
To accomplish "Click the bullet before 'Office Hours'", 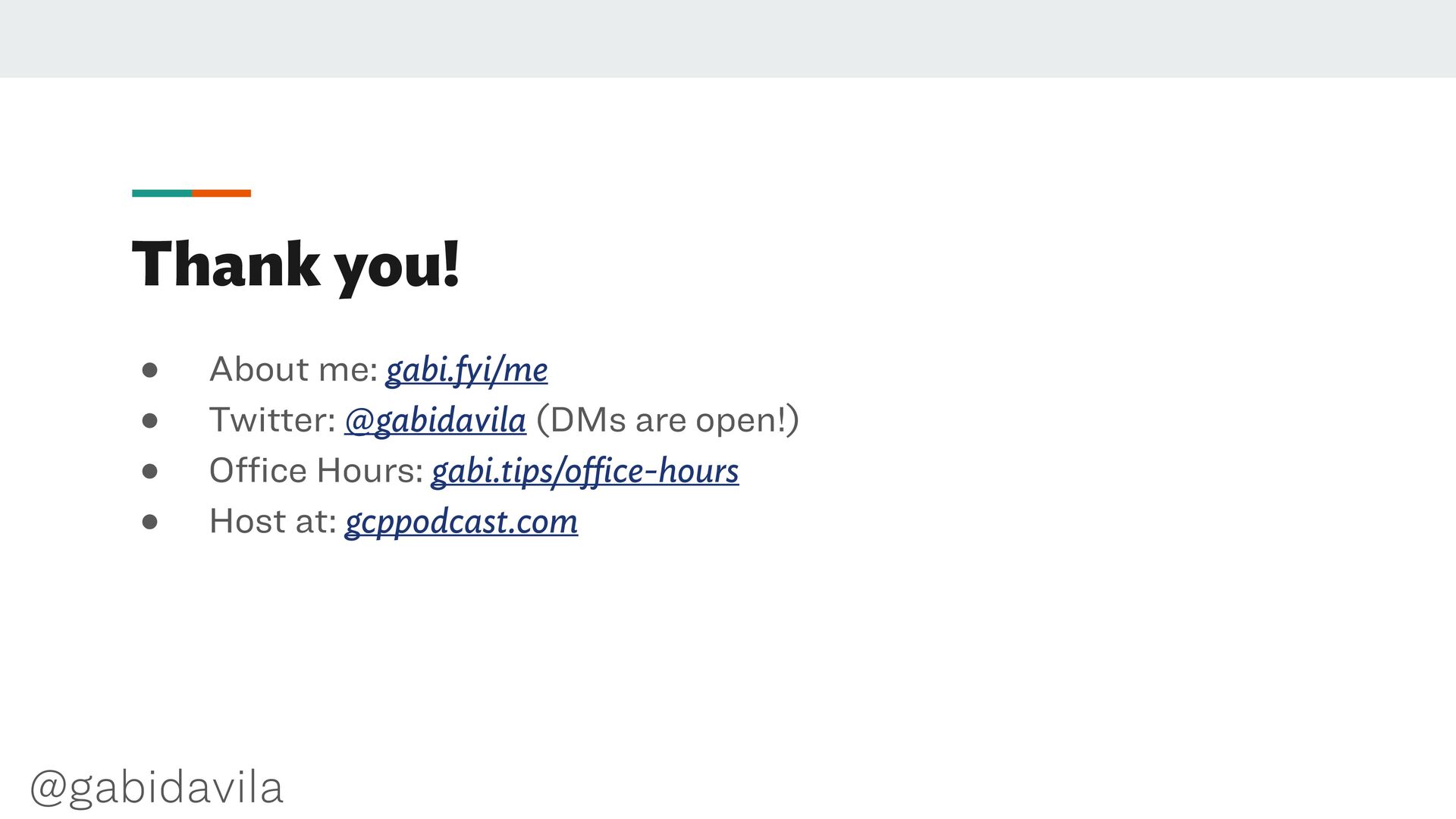I will [149, 472].
